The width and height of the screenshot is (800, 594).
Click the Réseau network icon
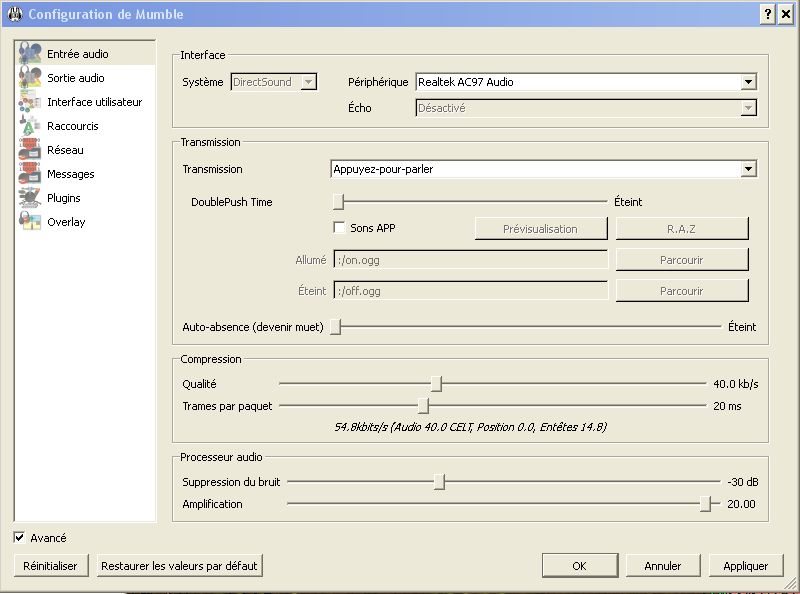point(30,149)
